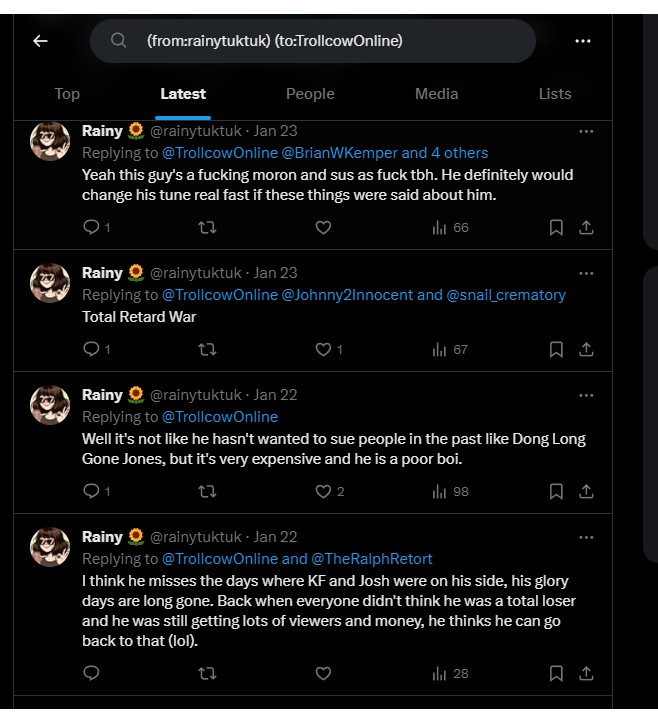View analytics showing 66 views
658x724 pixels.
pos(450,227)
